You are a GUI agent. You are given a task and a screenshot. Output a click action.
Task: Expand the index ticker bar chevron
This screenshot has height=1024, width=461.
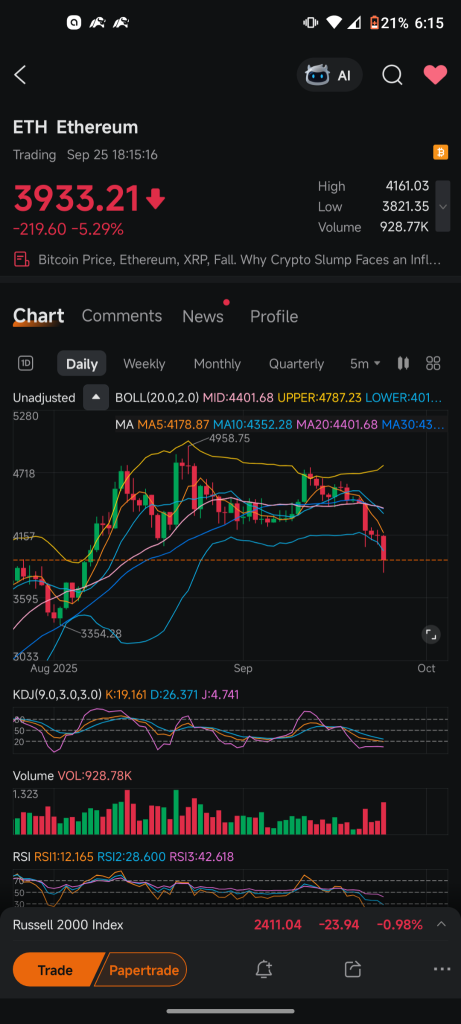[441, 924]
